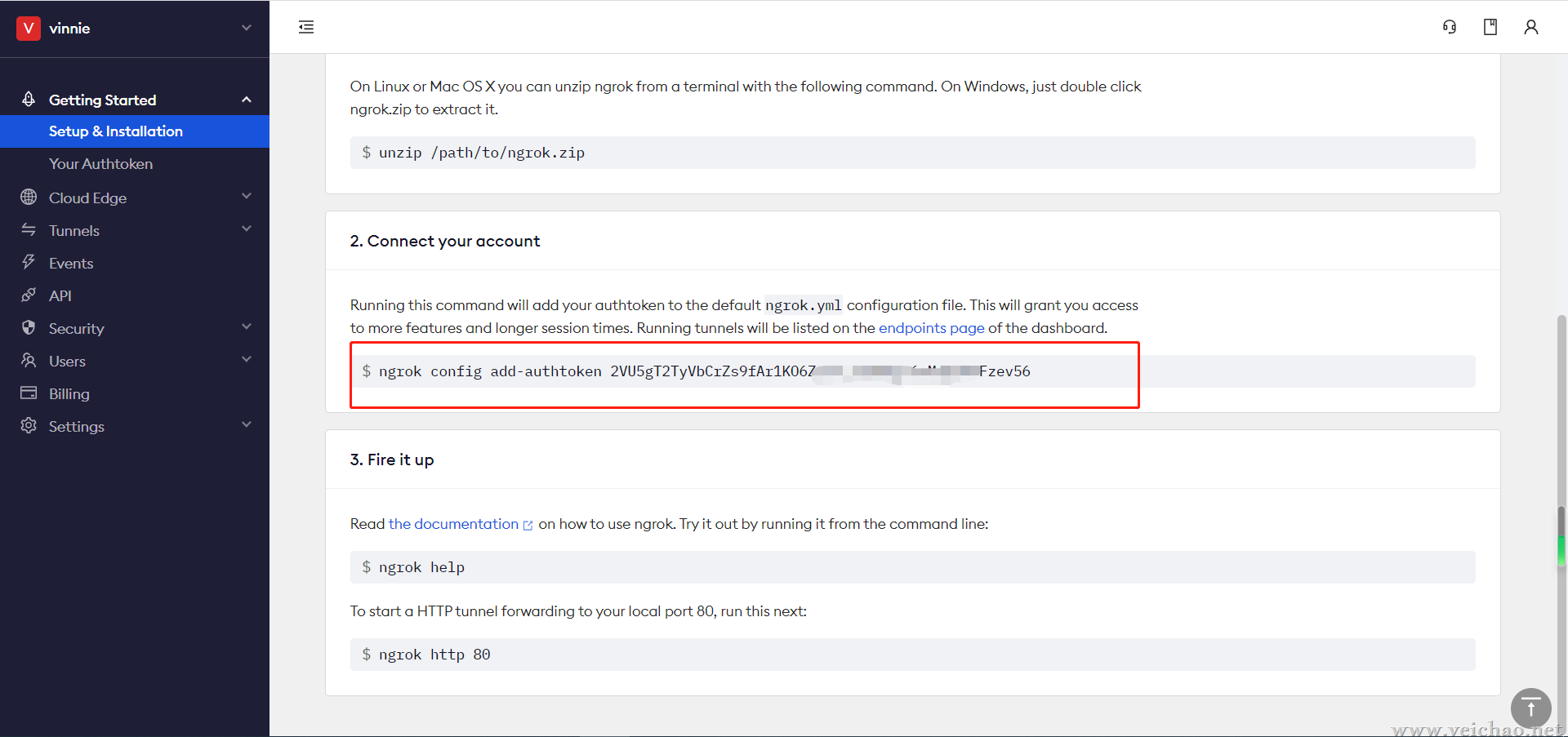Click the inline ngrok.yml code text
The height and width of the screenshot is (737, 1568).
(804, 305)
